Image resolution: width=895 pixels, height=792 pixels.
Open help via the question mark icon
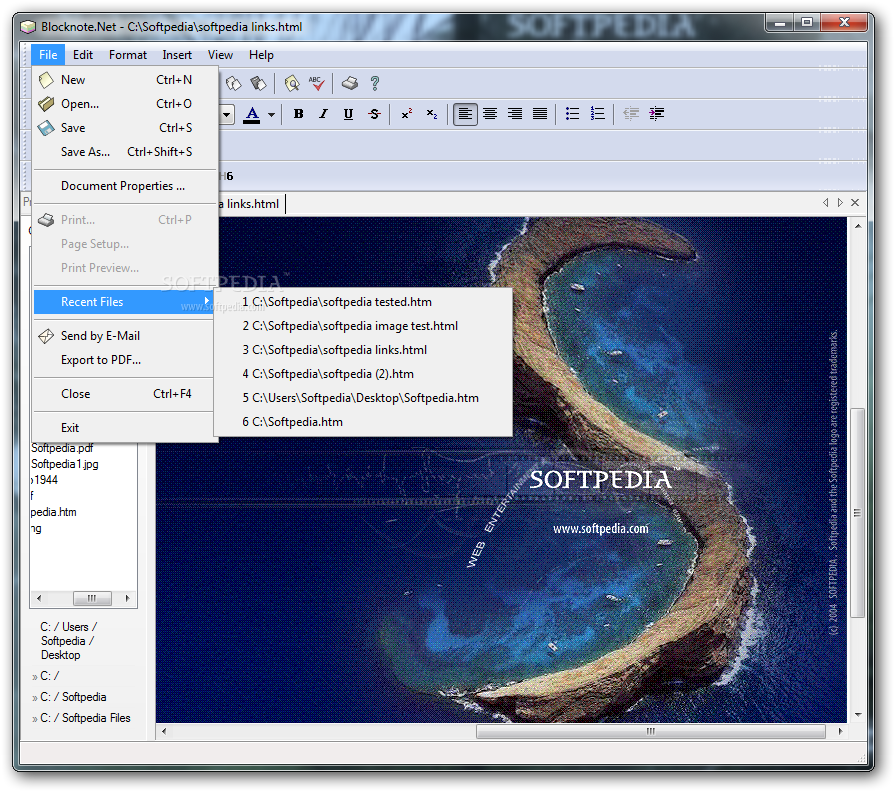(x=375, y=84)
